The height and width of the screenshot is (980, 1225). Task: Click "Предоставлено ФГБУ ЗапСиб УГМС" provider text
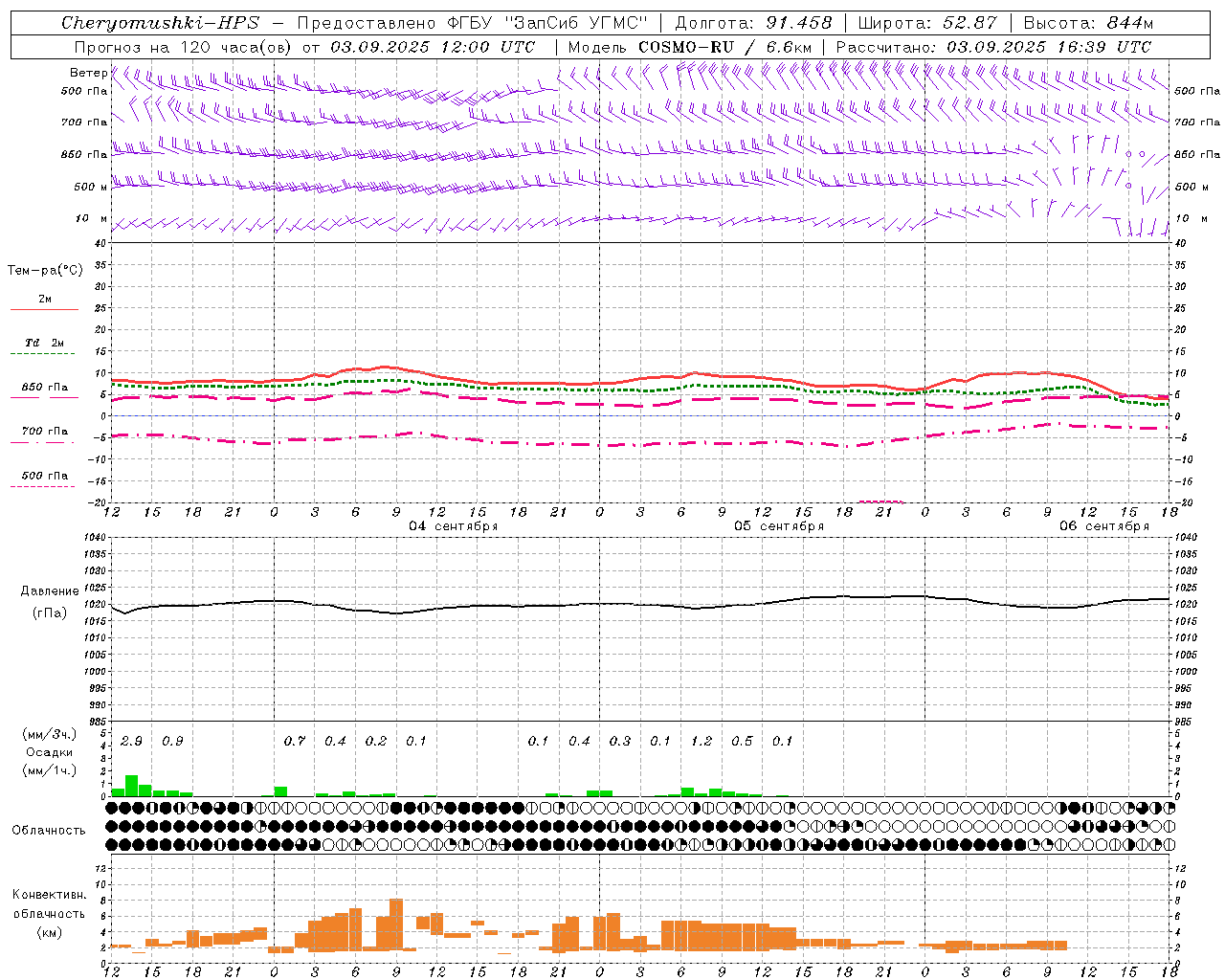[x=473, y=23]
